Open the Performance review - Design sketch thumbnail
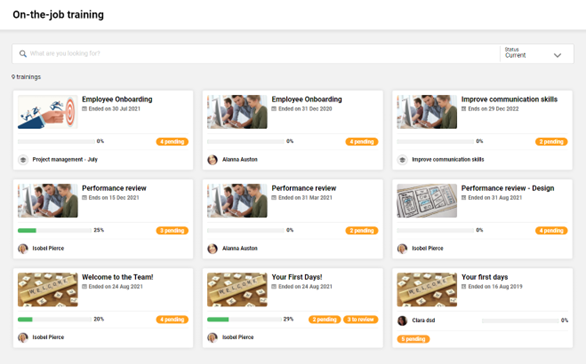This screenshot has height=364, width=586. tap(427, 201)
